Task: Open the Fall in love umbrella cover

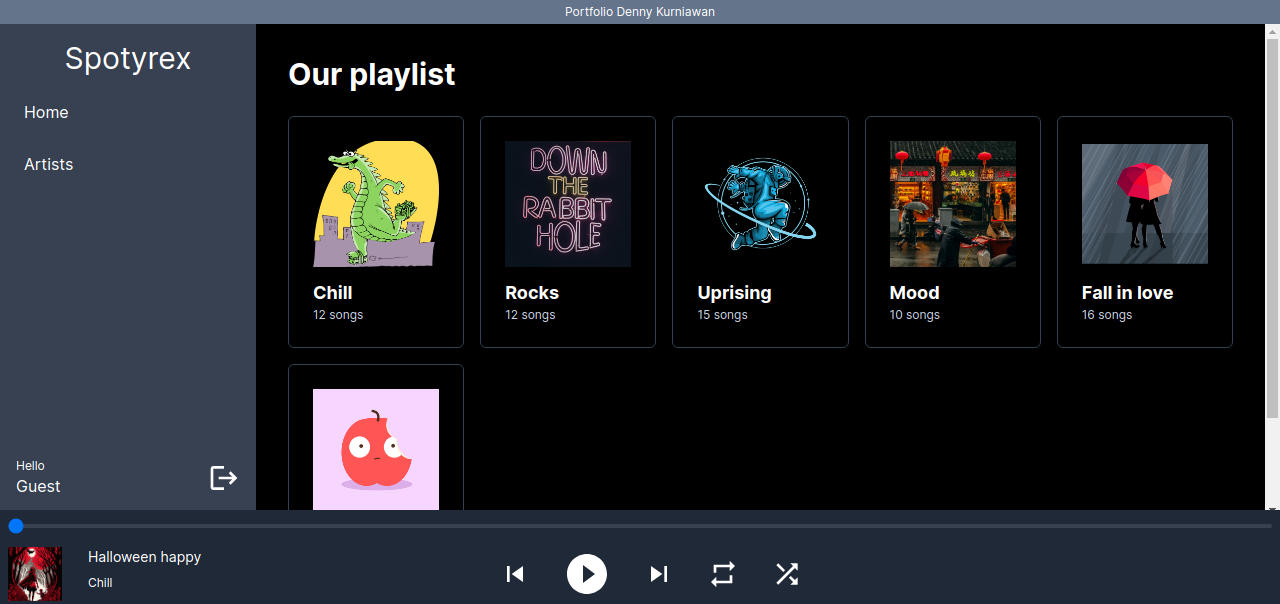Action: coord(1144,204)
